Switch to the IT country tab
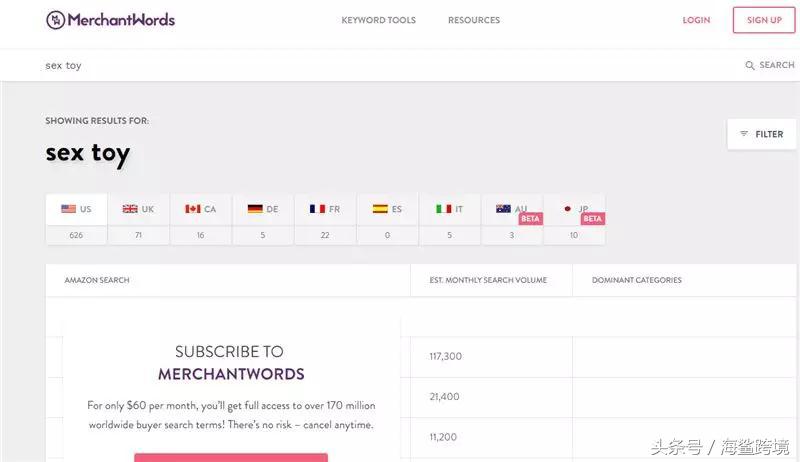This screenshot has height=462, width=800. pyautogui.click(x=449, y=209)
